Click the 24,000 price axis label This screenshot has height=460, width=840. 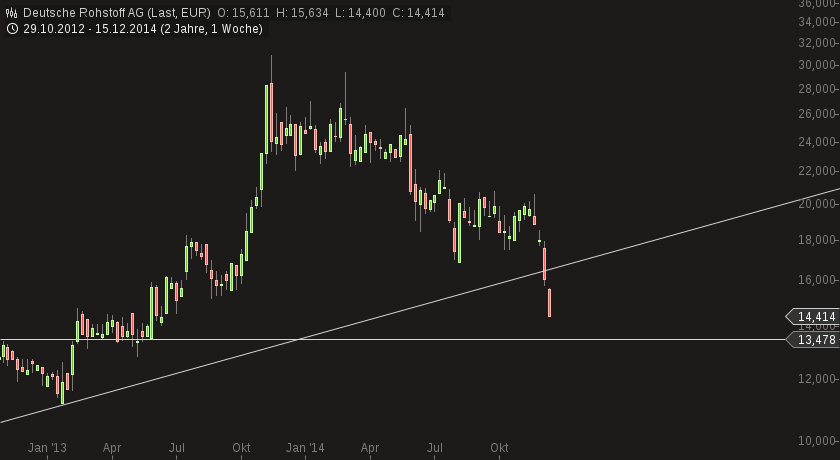tap(817, 141)
